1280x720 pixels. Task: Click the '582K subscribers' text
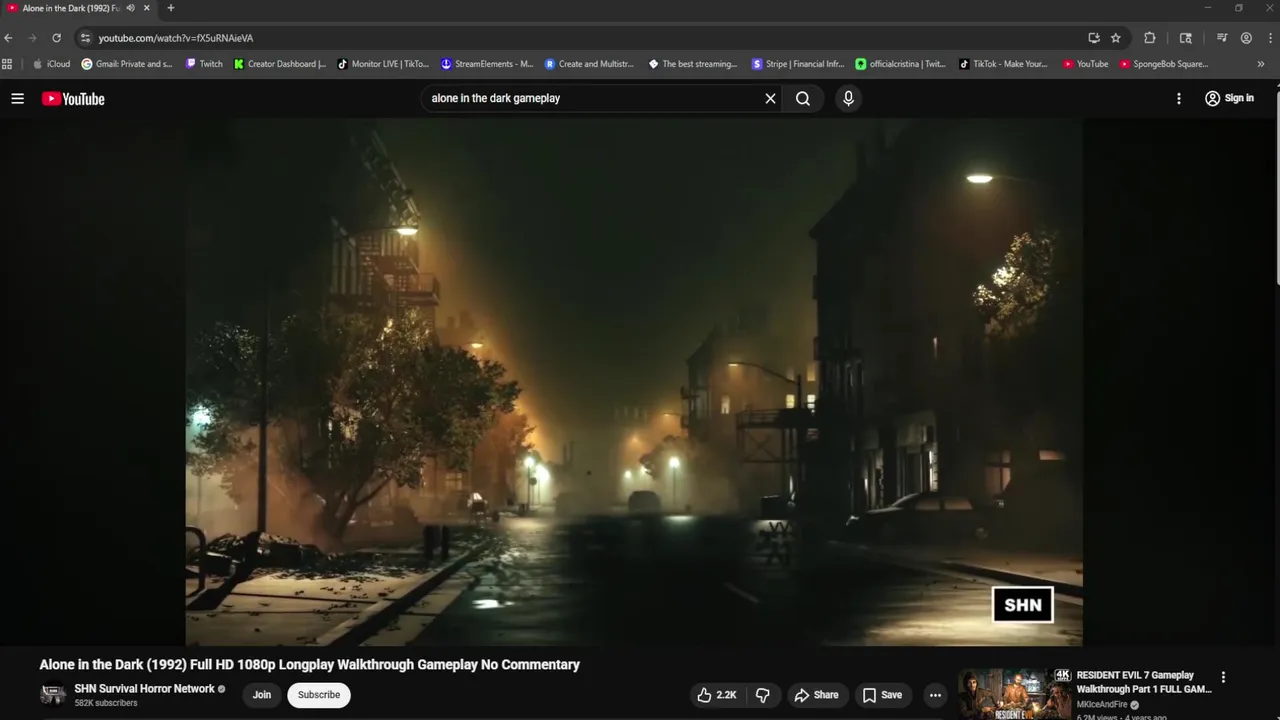tap(106, 703)
